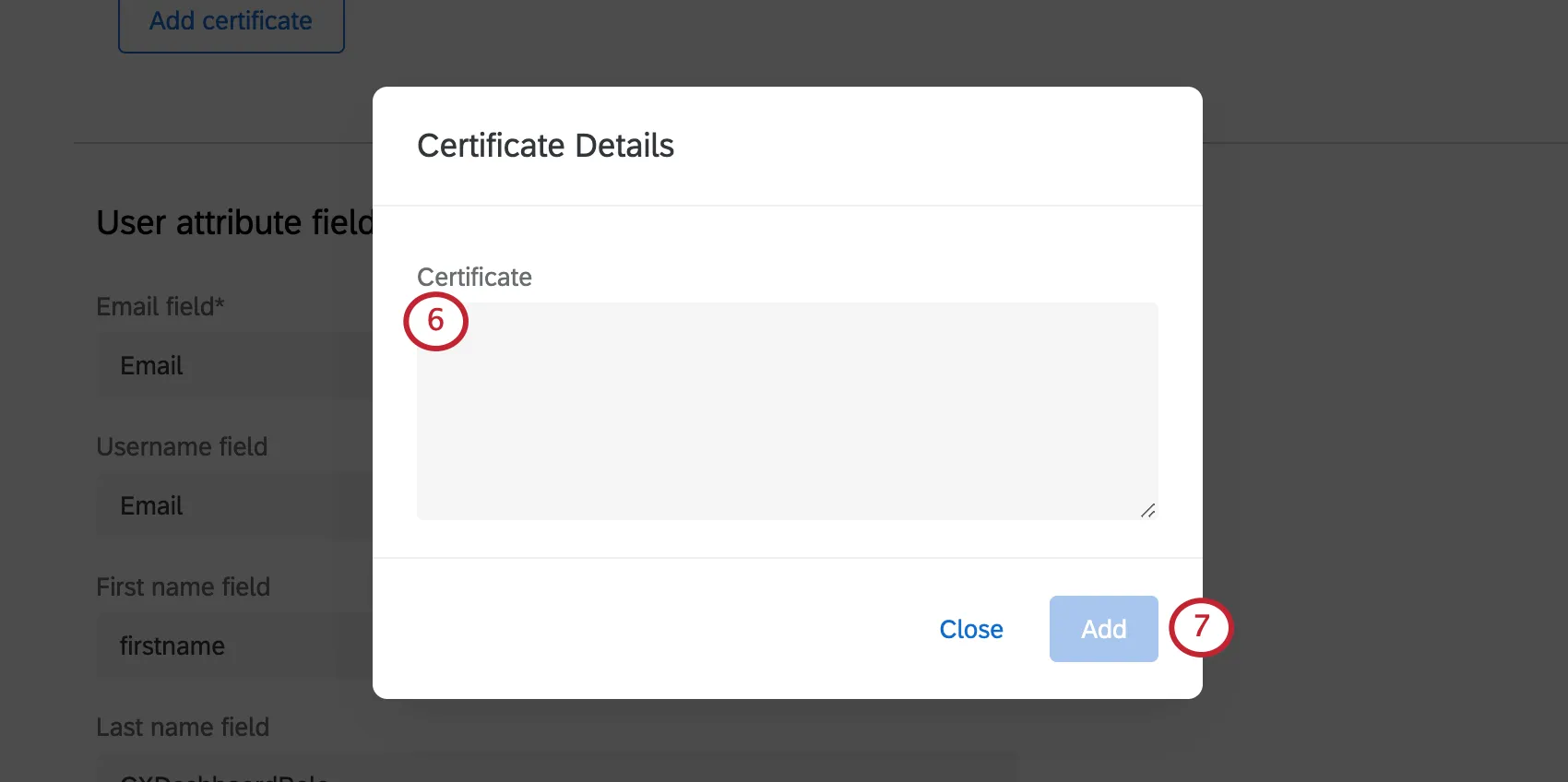Click the Username field label
Image resolution: width=1568 pixels, height=782 pixels.
(x=182, y=446)
